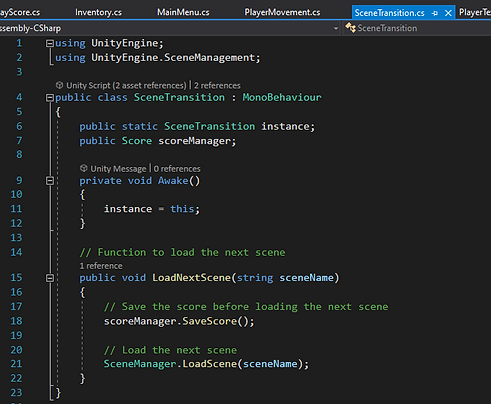
Task: Click UnityEngine.SceneManagement on line 2
Action: point(173,58)
